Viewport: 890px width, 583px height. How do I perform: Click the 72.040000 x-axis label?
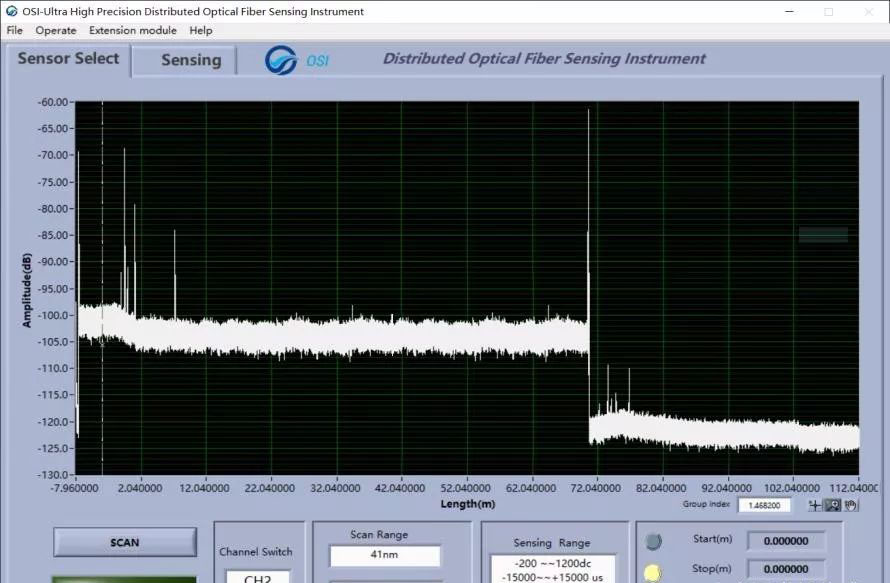coord(595,488)
